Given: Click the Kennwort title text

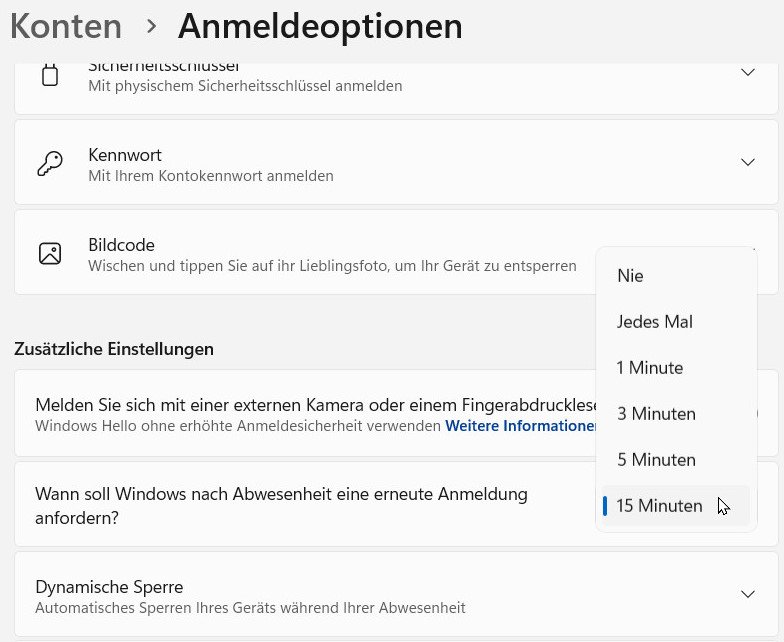Looking at the screenshot, I should click(x=125, y=155).
